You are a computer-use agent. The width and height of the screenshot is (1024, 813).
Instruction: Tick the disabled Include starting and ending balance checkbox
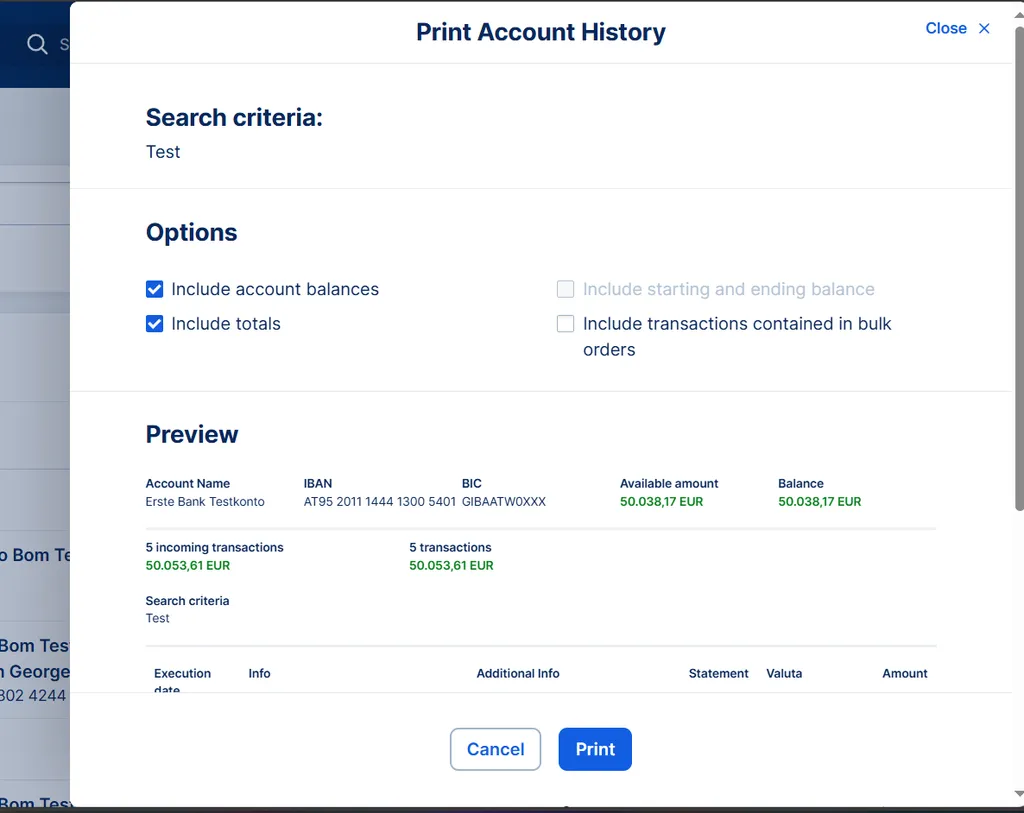pyautogui.click(x=566, y=289)
